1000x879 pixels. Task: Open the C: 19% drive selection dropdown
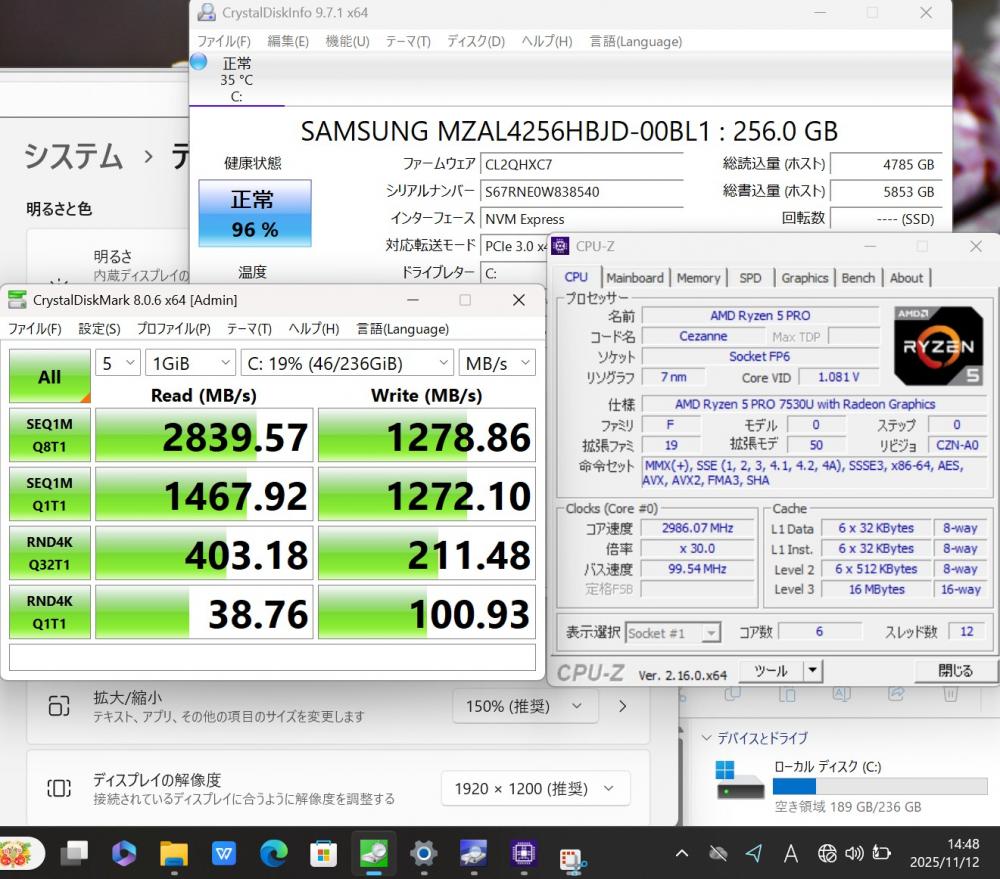[x=347, y=363]
